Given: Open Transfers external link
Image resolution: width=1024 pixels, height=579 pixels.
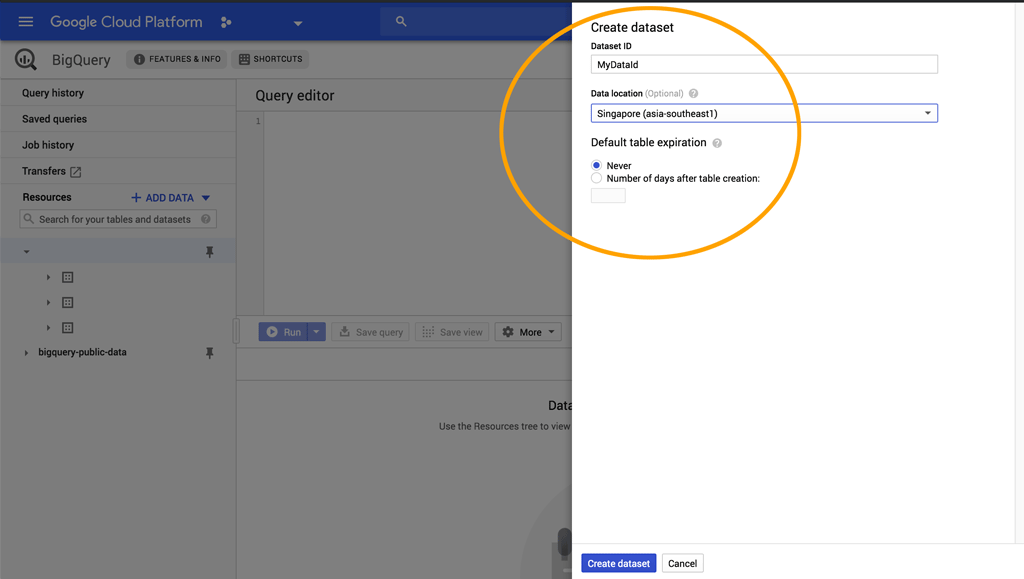Looking at the screenshot, I should [44, 171].
